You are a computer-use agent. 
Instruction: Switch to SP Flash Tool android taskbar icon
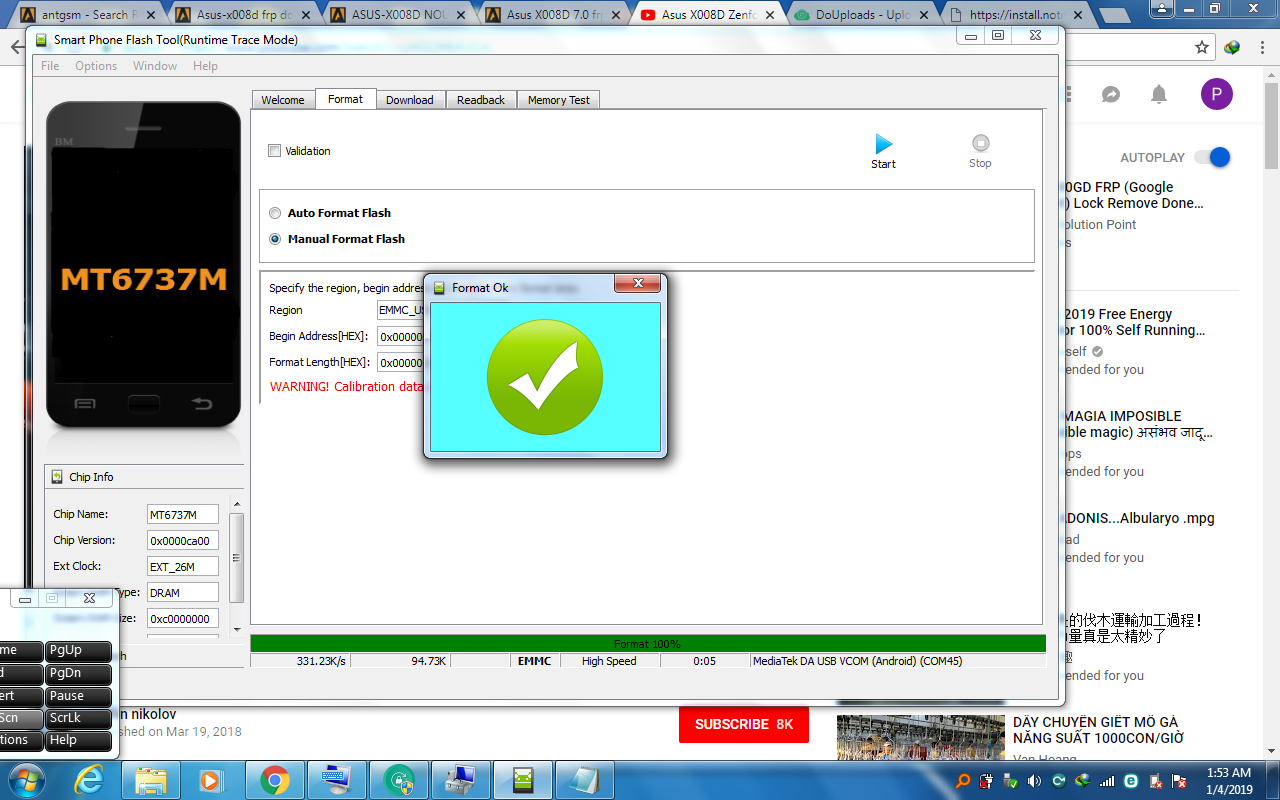(523, 780)
